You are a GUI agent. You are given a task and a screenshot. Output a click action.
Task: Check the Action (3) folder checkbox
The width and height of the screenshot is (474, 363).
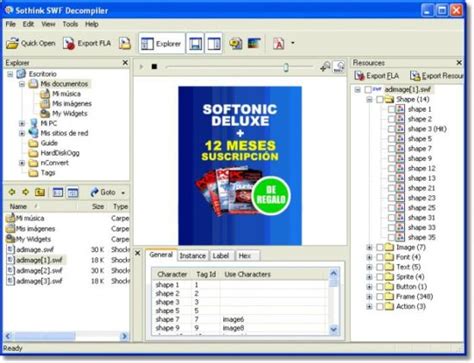tap(380, 307)
